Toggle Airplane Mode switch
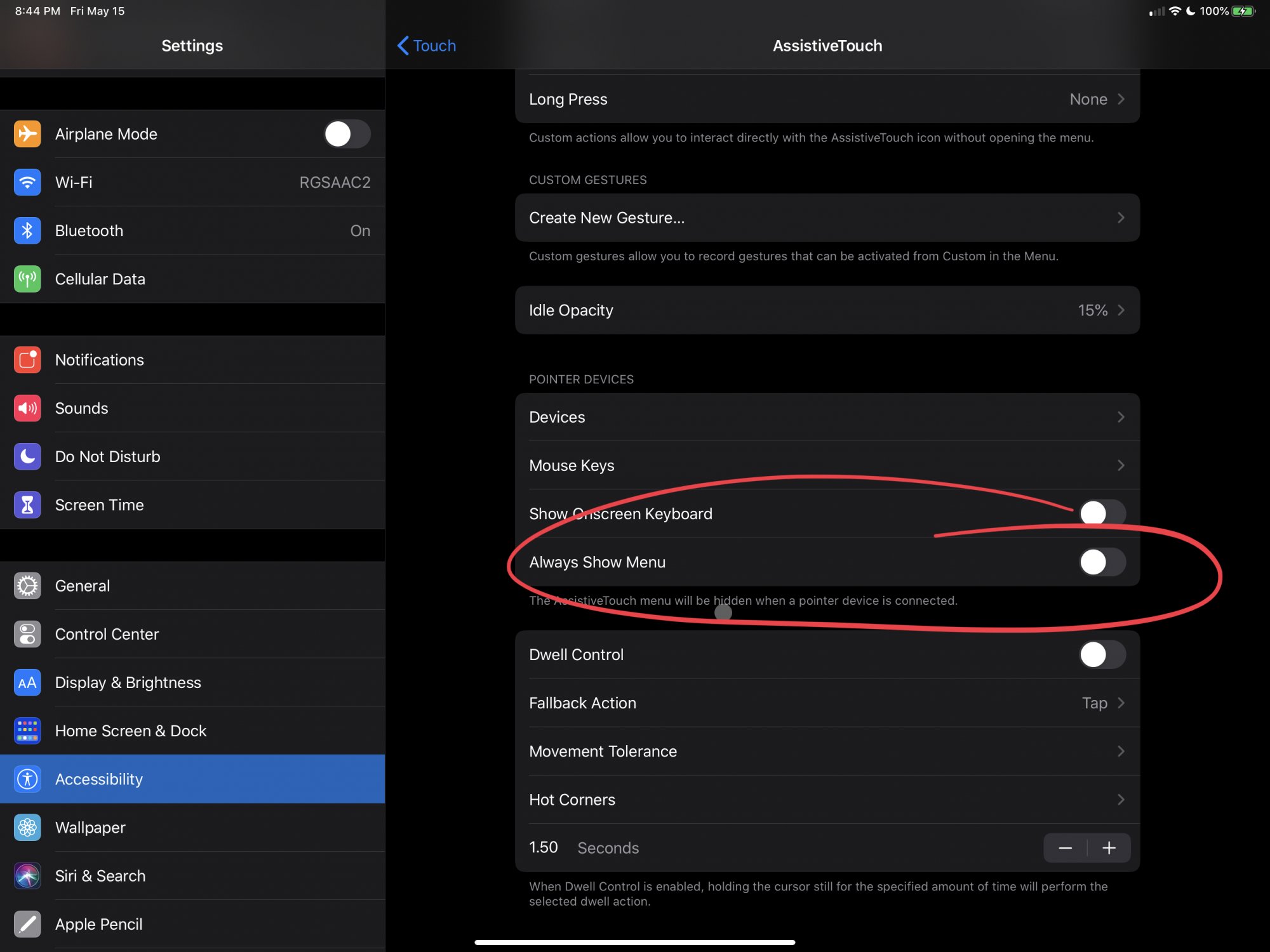Image resolution: width=1270 pixels, height=952 pixels. [x=347, y=134]
